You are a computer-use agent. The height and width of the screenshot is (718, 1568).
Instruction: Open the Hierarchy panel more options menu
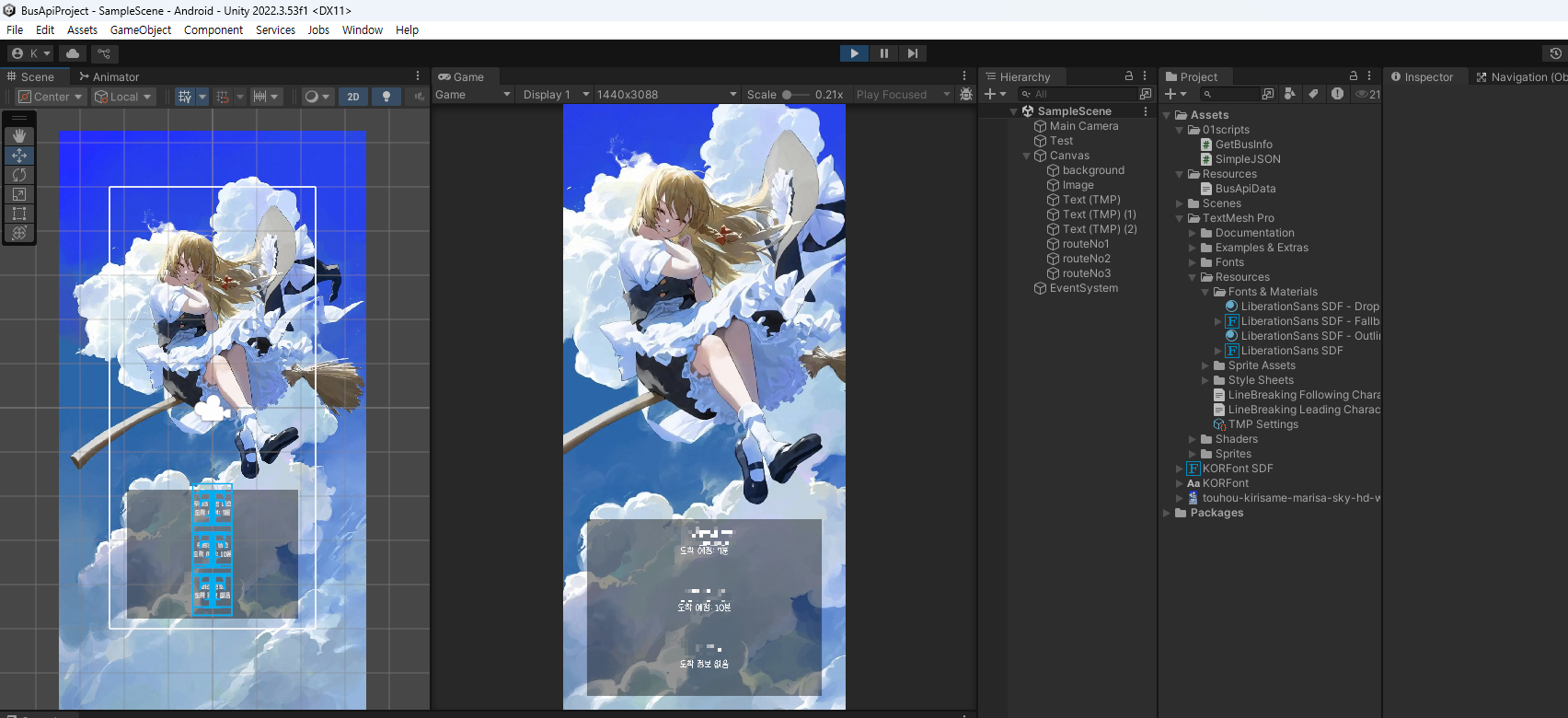point(1145,76)
